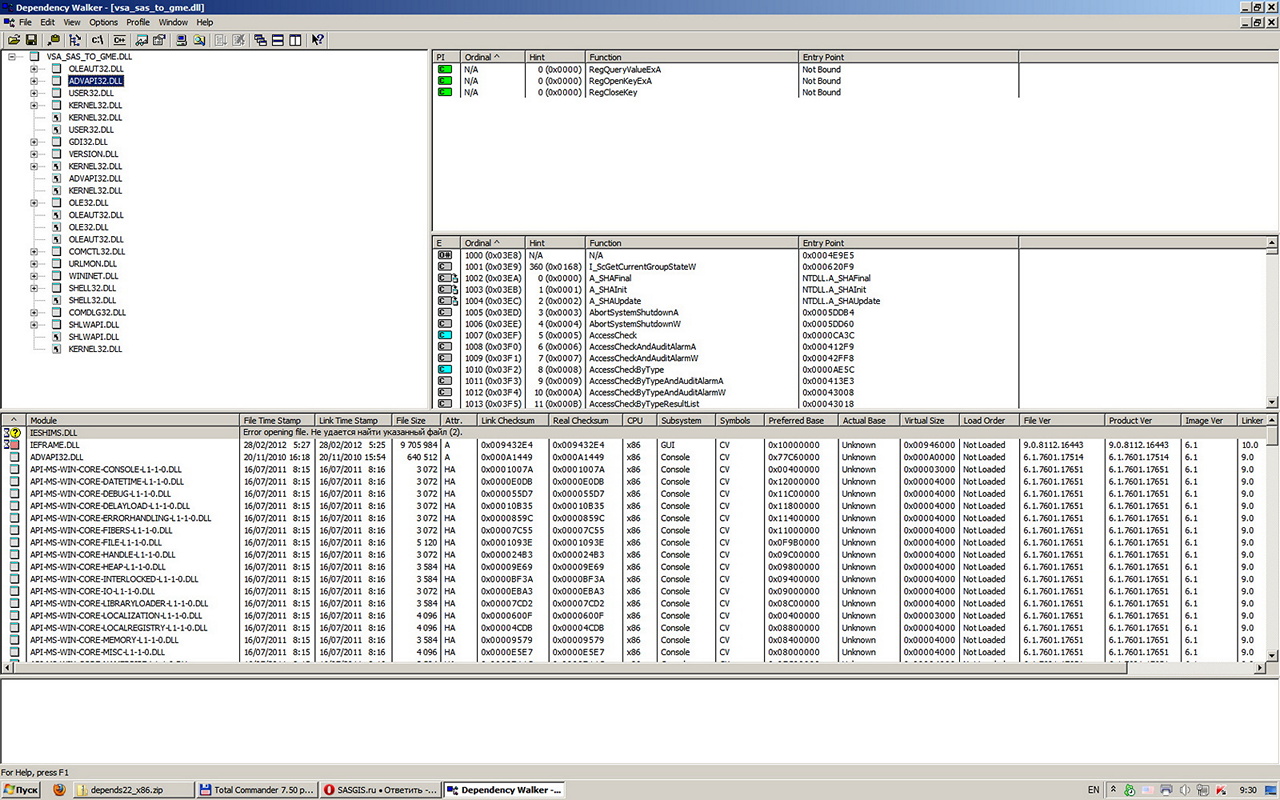Open the Profile menu

[138, 22]
